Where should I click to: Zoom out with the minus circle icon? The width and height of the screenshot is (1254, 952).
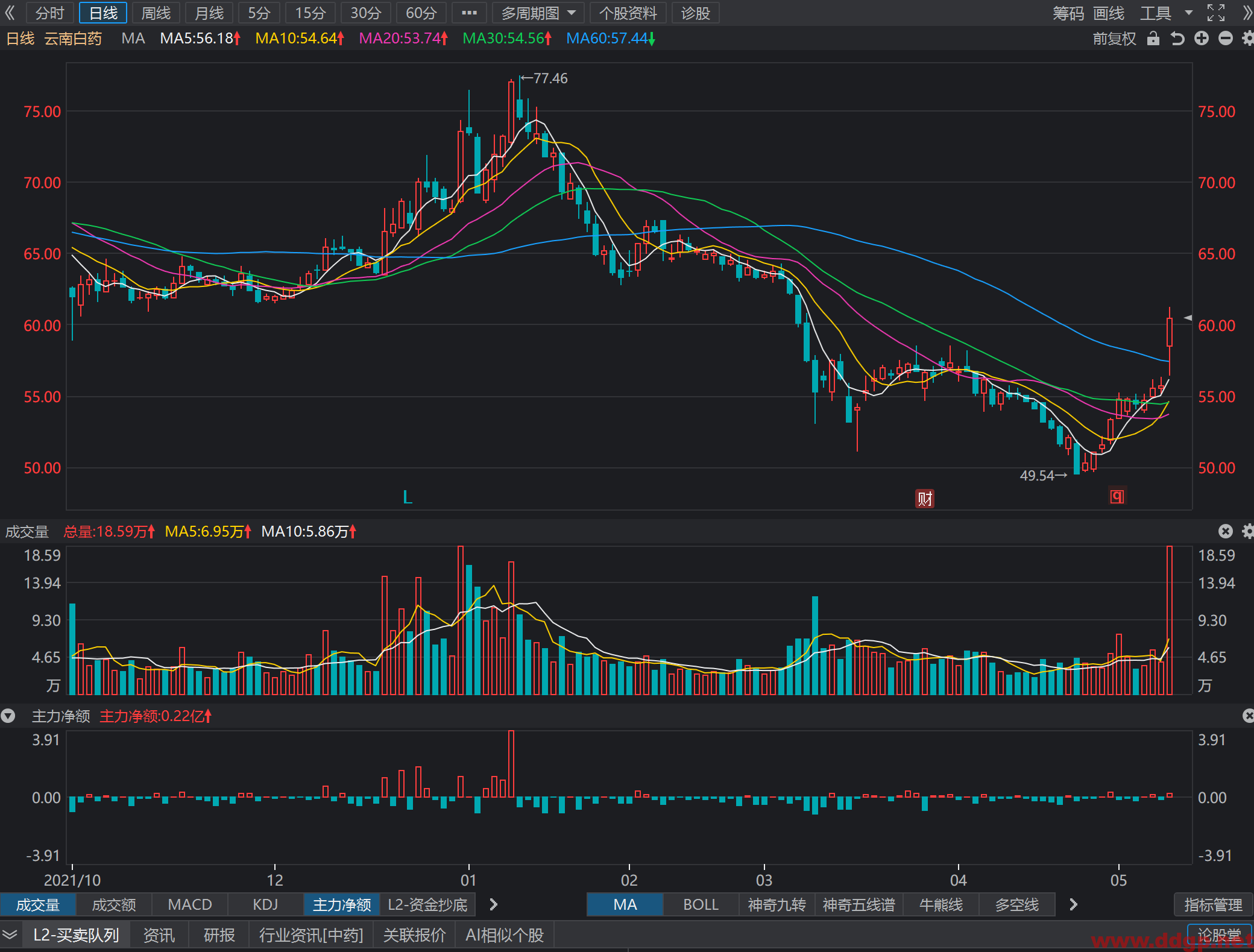click(x=1225, y=39)
